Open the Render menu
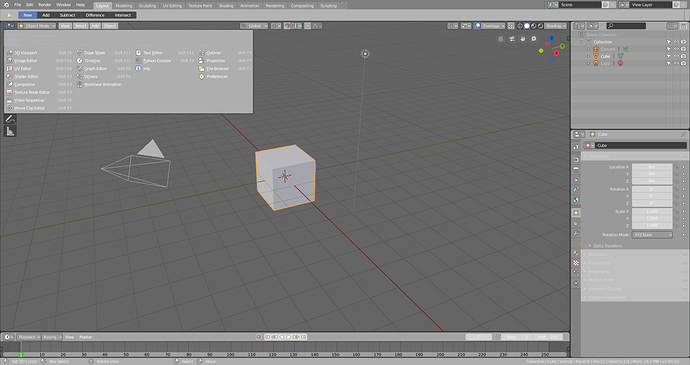Image resolution: width=690 pixels, height=365 pixels. 44,5
